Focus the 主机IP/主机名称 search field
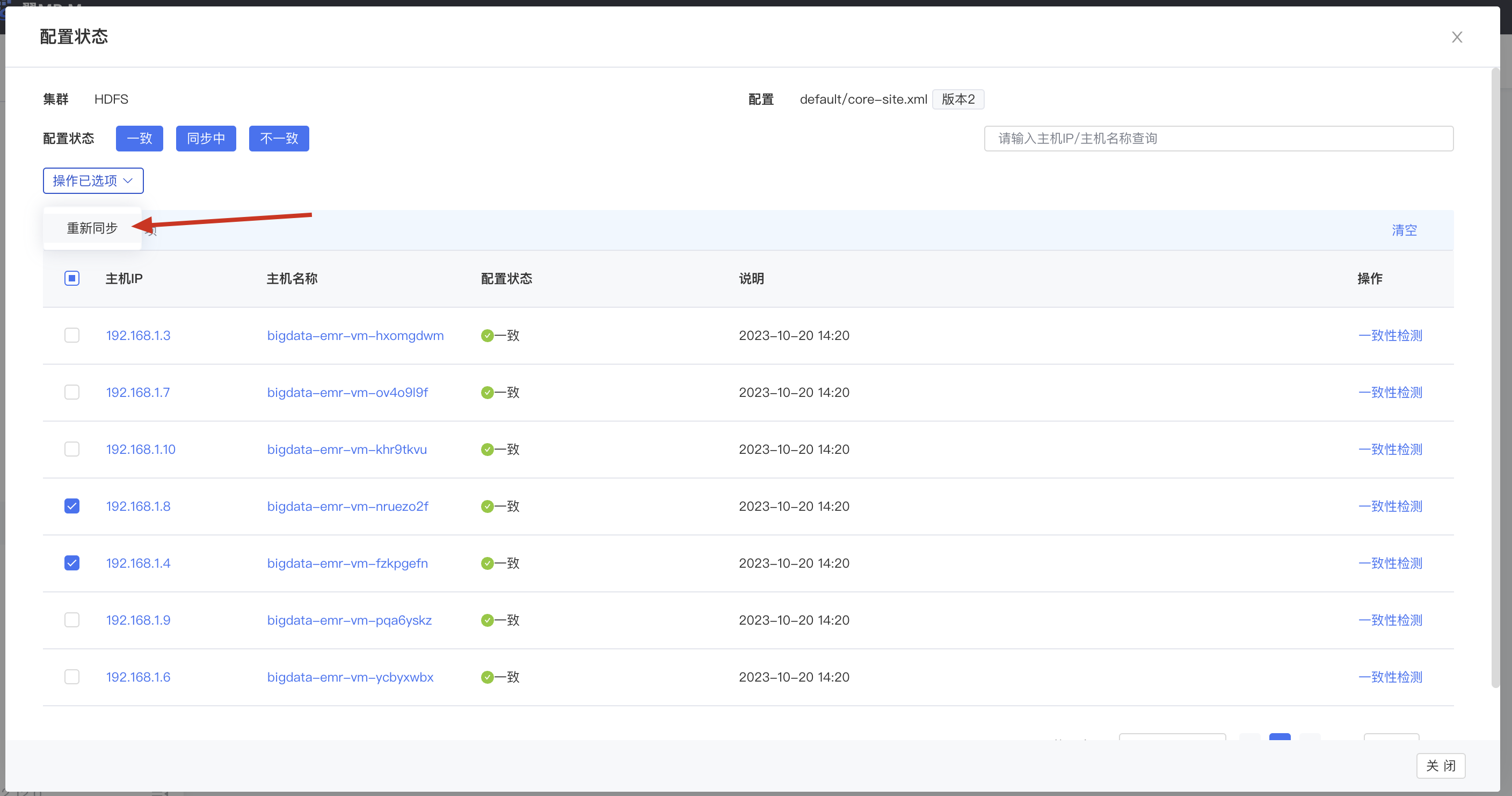This screenshot has width=1512, height=796. tap(1218, 139)
